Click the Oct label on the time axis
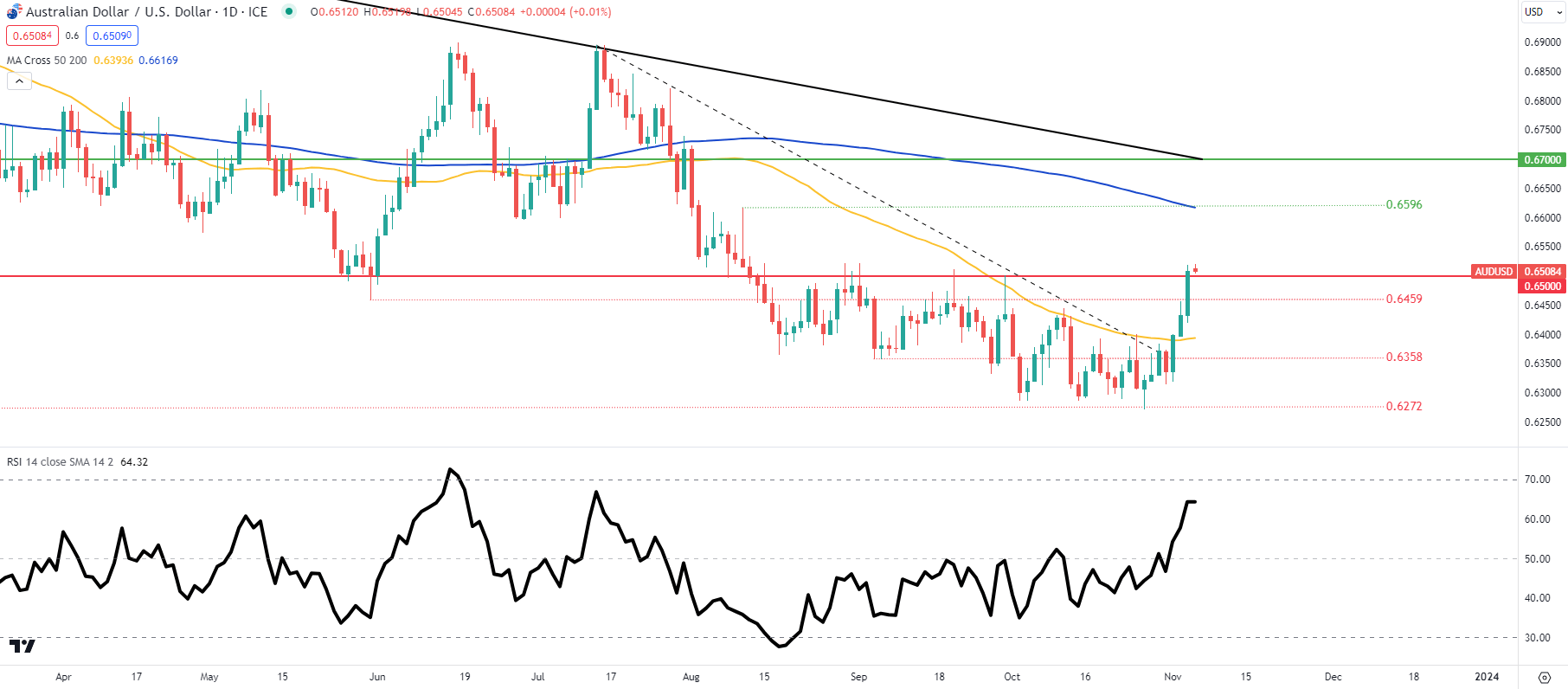Screen dimensions: 1568x689 (x=1012, y=677)
